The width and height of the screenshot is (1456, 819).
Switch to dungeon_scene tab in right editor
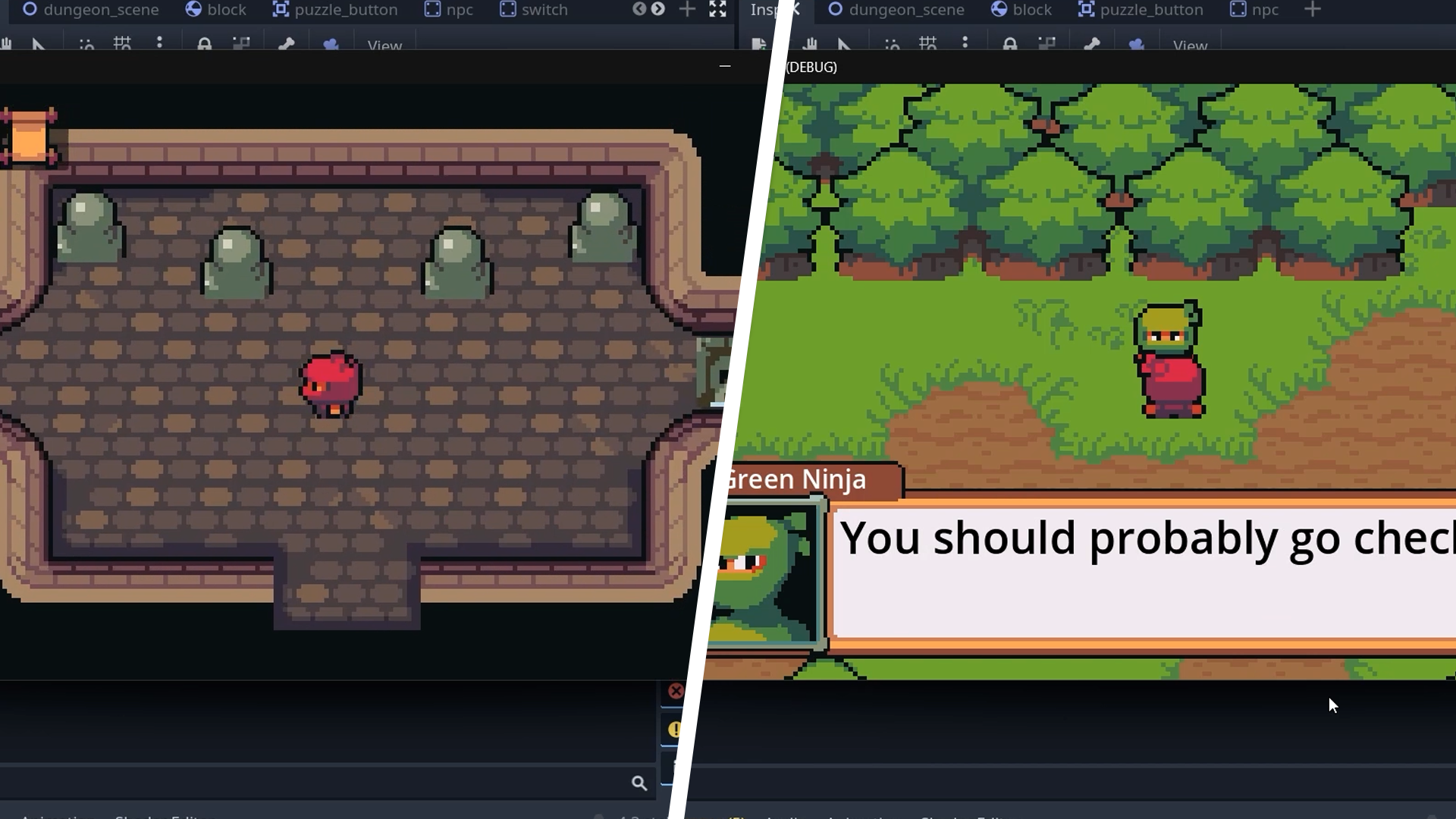click(x=896, y=10)
